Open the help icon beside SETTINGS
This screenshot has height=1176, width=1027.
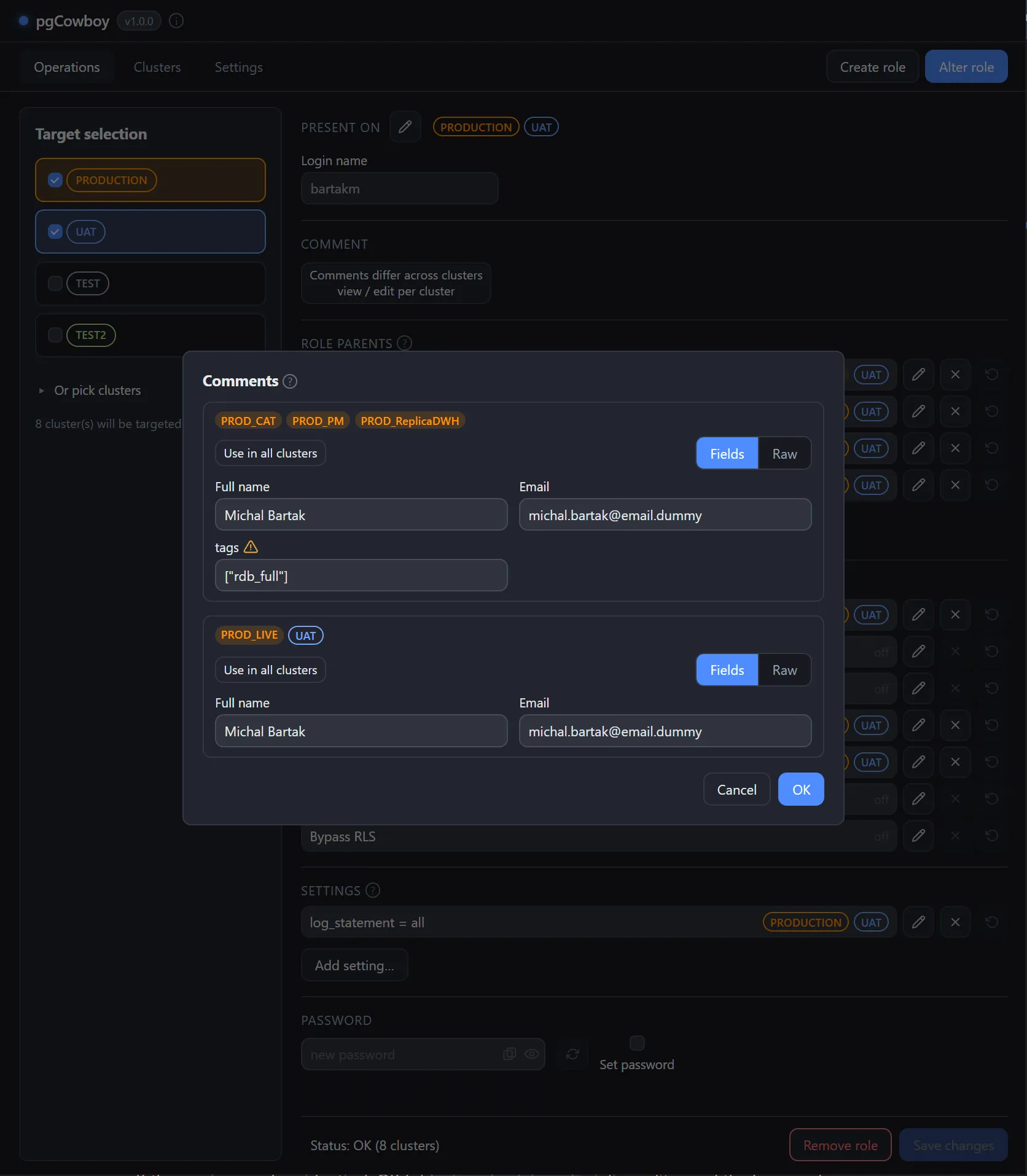pyautogui.click(x=373, y=890)
